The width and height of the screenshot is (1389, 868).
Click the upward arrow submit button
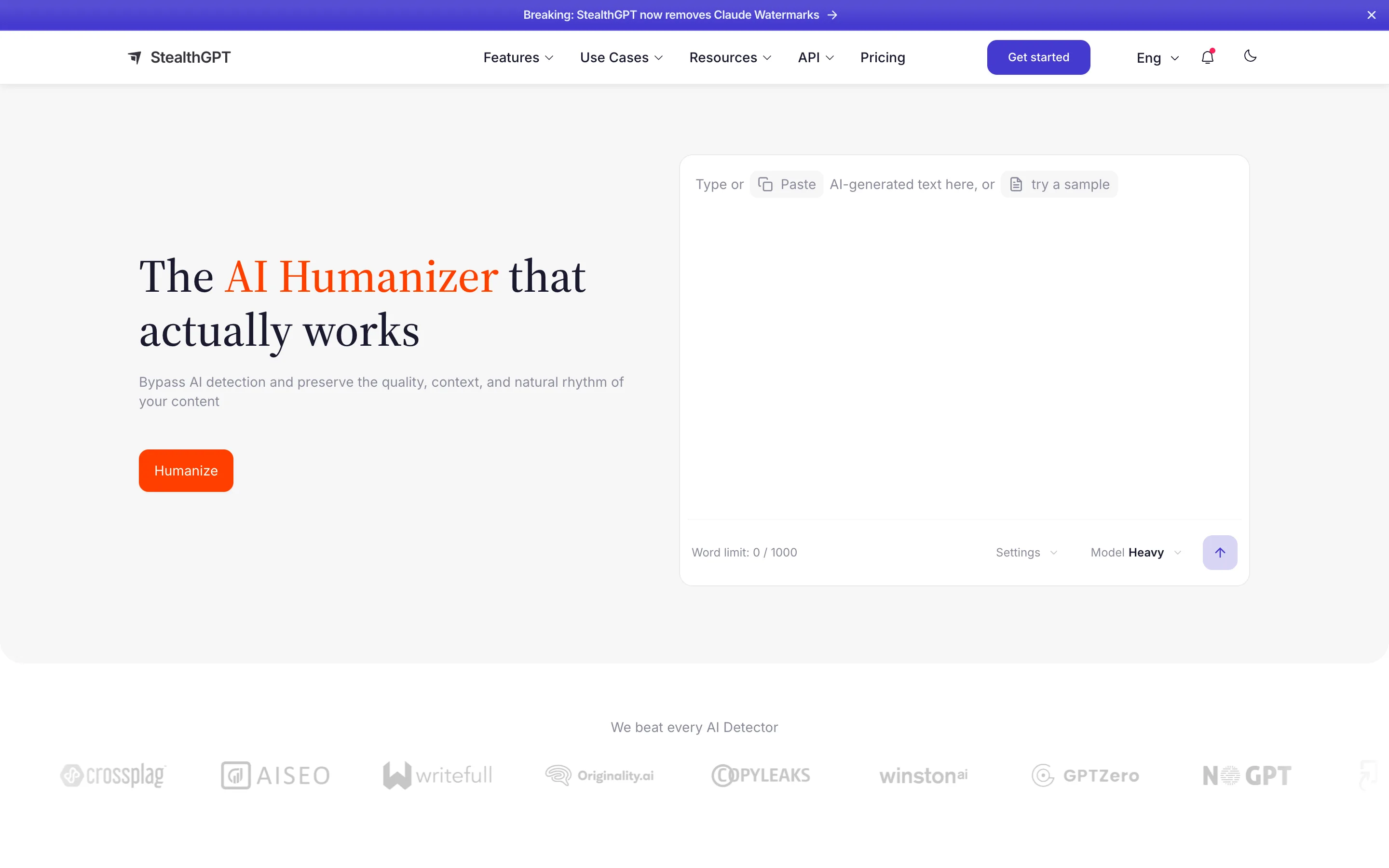point(1220,552)
